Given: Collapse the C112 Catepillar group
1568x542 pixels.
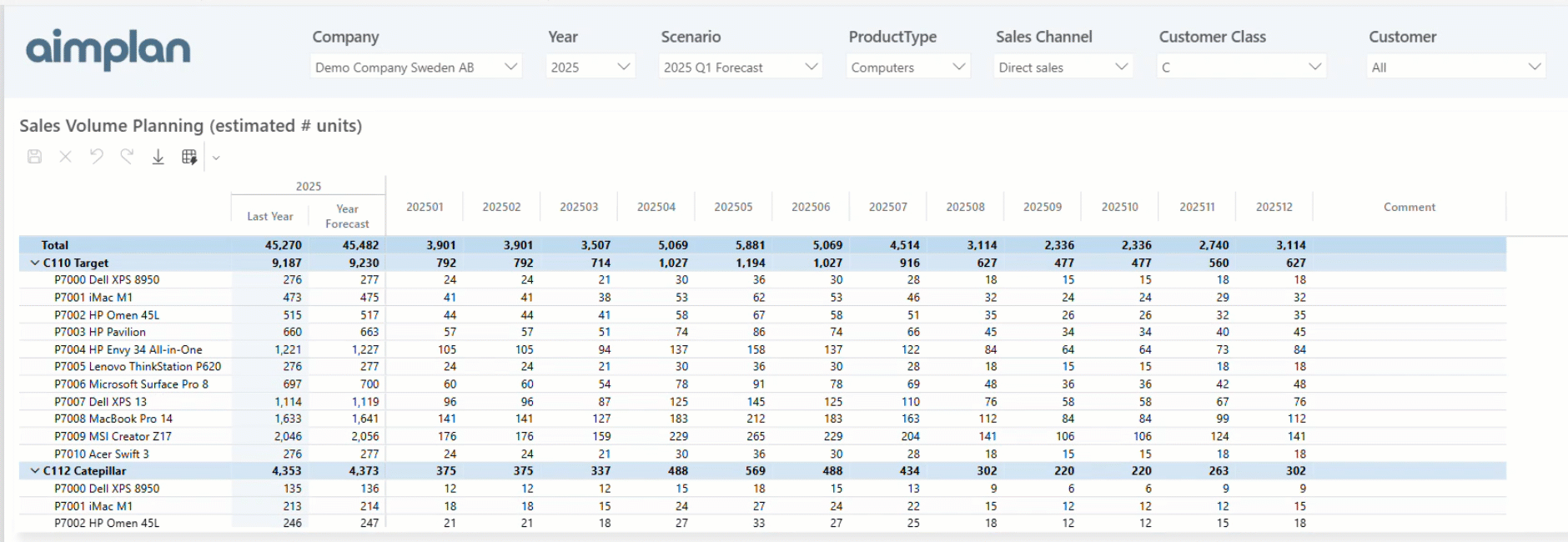Looking at the screenshot, I should [x=35, y=471].
